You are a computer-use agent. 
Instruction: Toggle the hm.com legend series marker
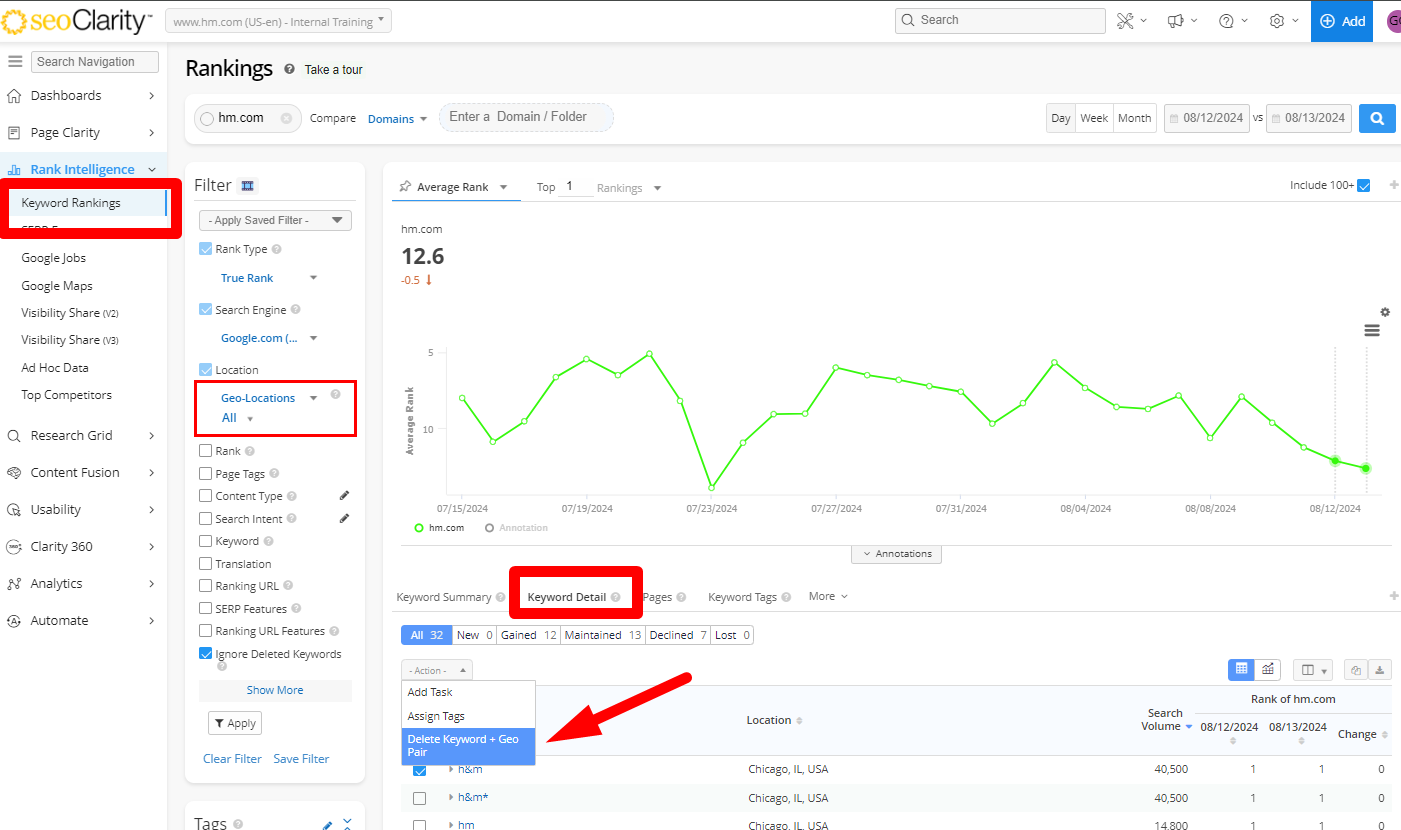pos(419,528)
